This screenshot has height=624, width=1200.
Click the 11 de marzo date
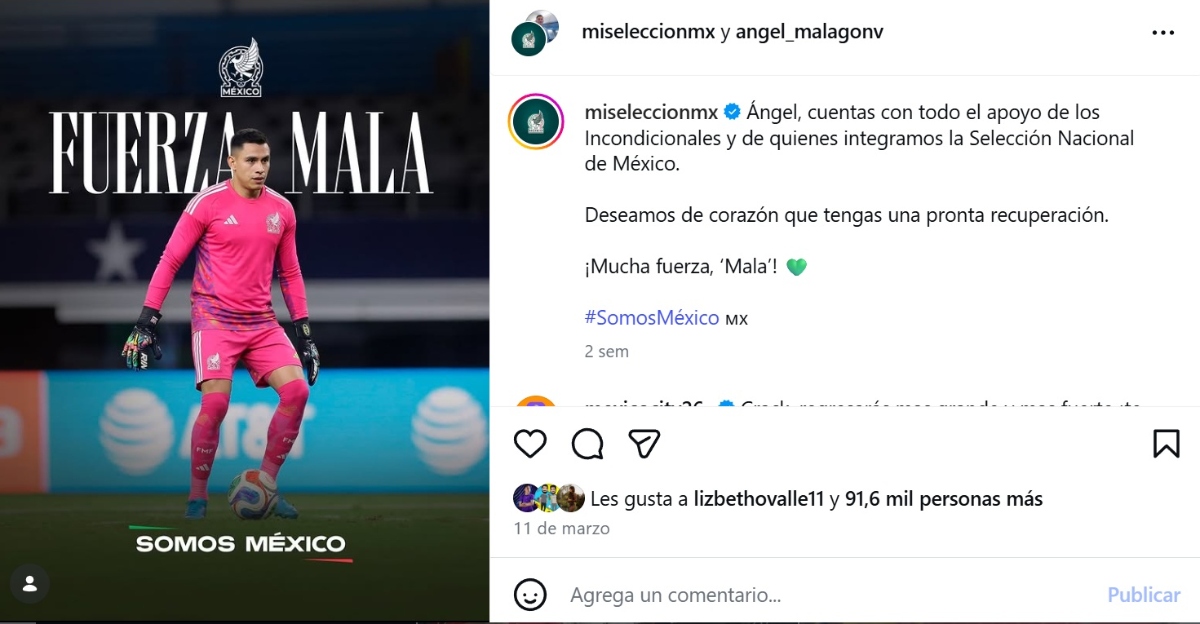561,528
